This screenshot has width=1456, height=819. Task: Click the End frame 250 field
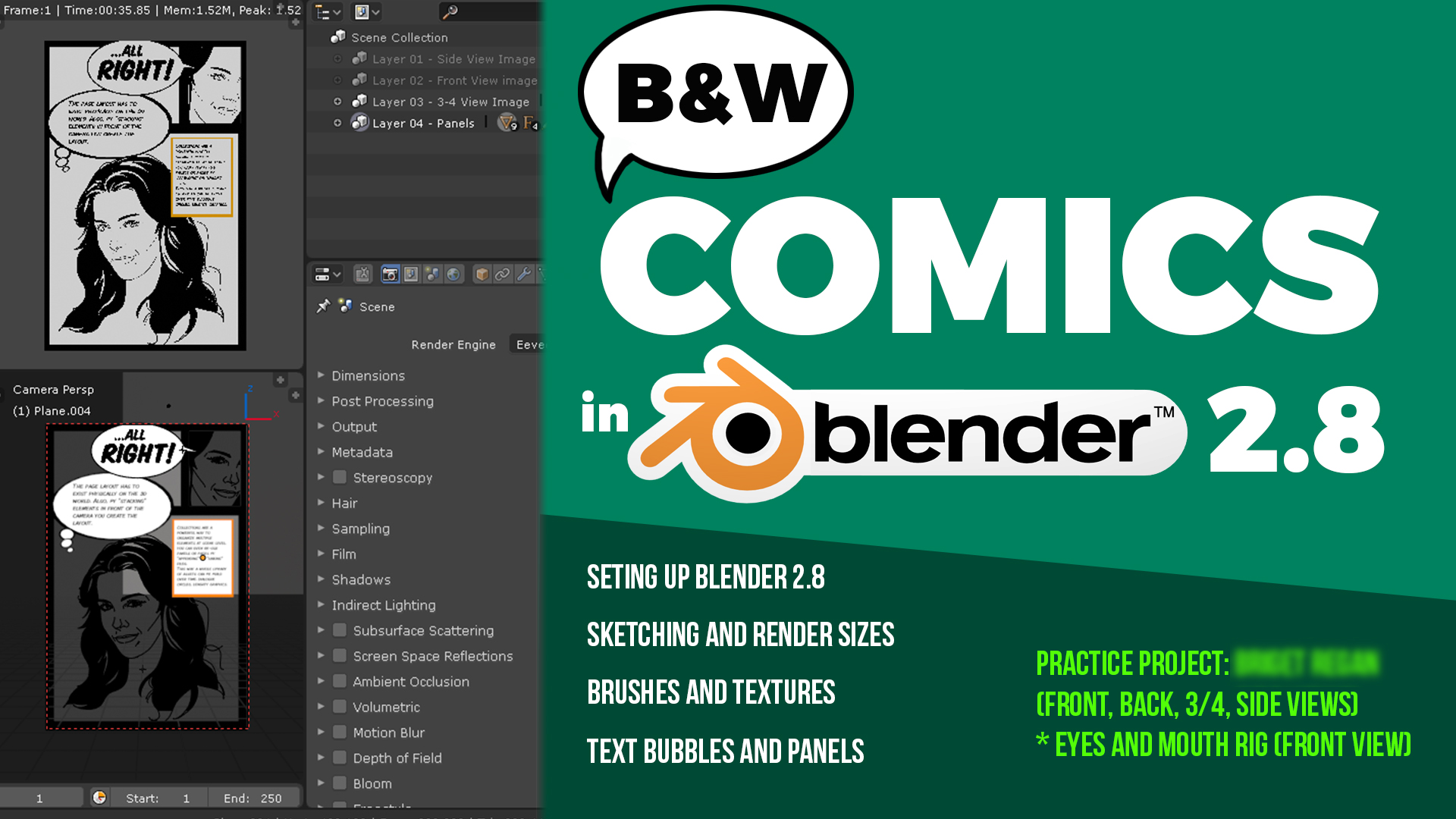(253, 798)
